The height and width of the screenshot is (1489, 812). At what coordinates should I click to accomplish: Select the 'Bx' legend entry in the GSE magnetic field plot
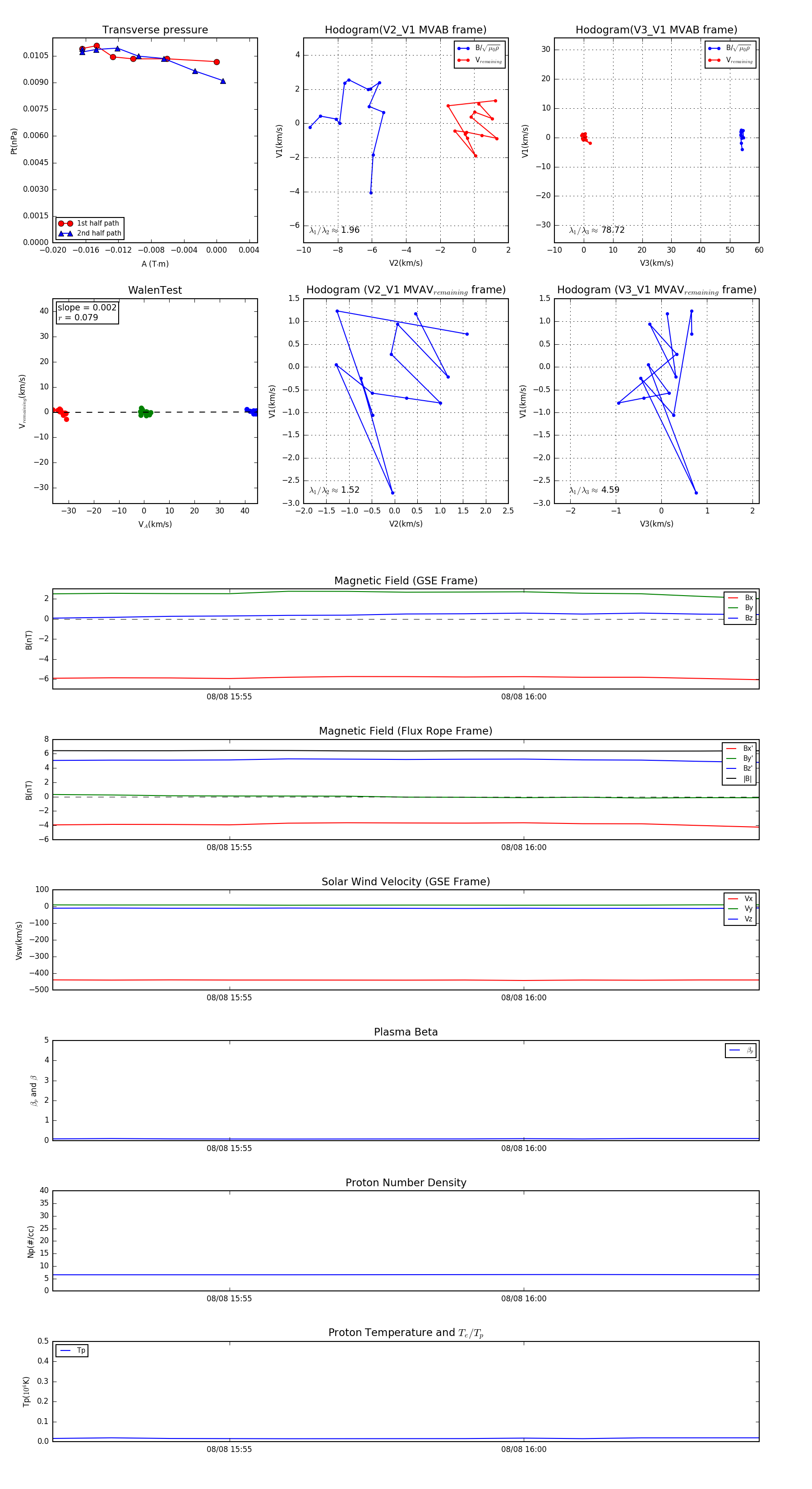(x=741, y=598)
